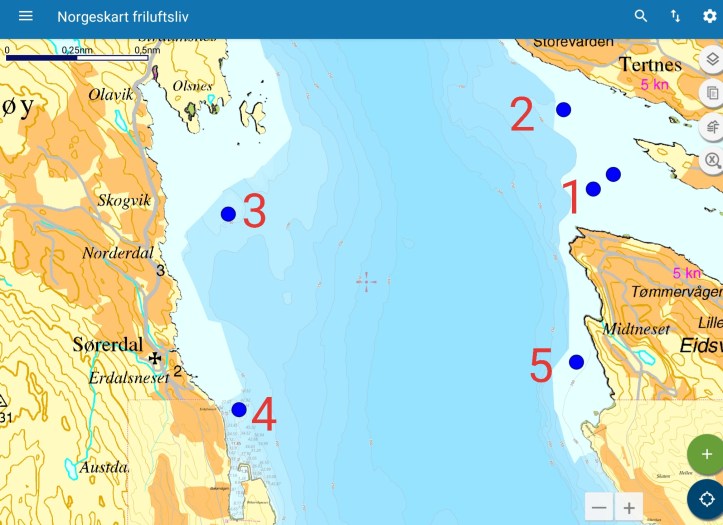Open the hamburger navigation menu
The height and width of the screenshot is (525, 723).
coord(26,17)
